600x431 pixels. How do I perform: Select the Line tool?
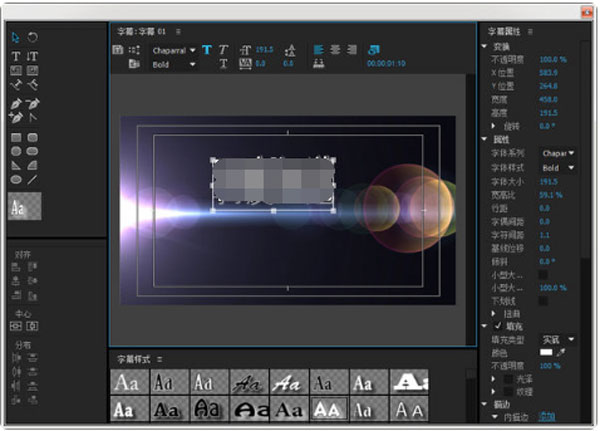[32, 179]
